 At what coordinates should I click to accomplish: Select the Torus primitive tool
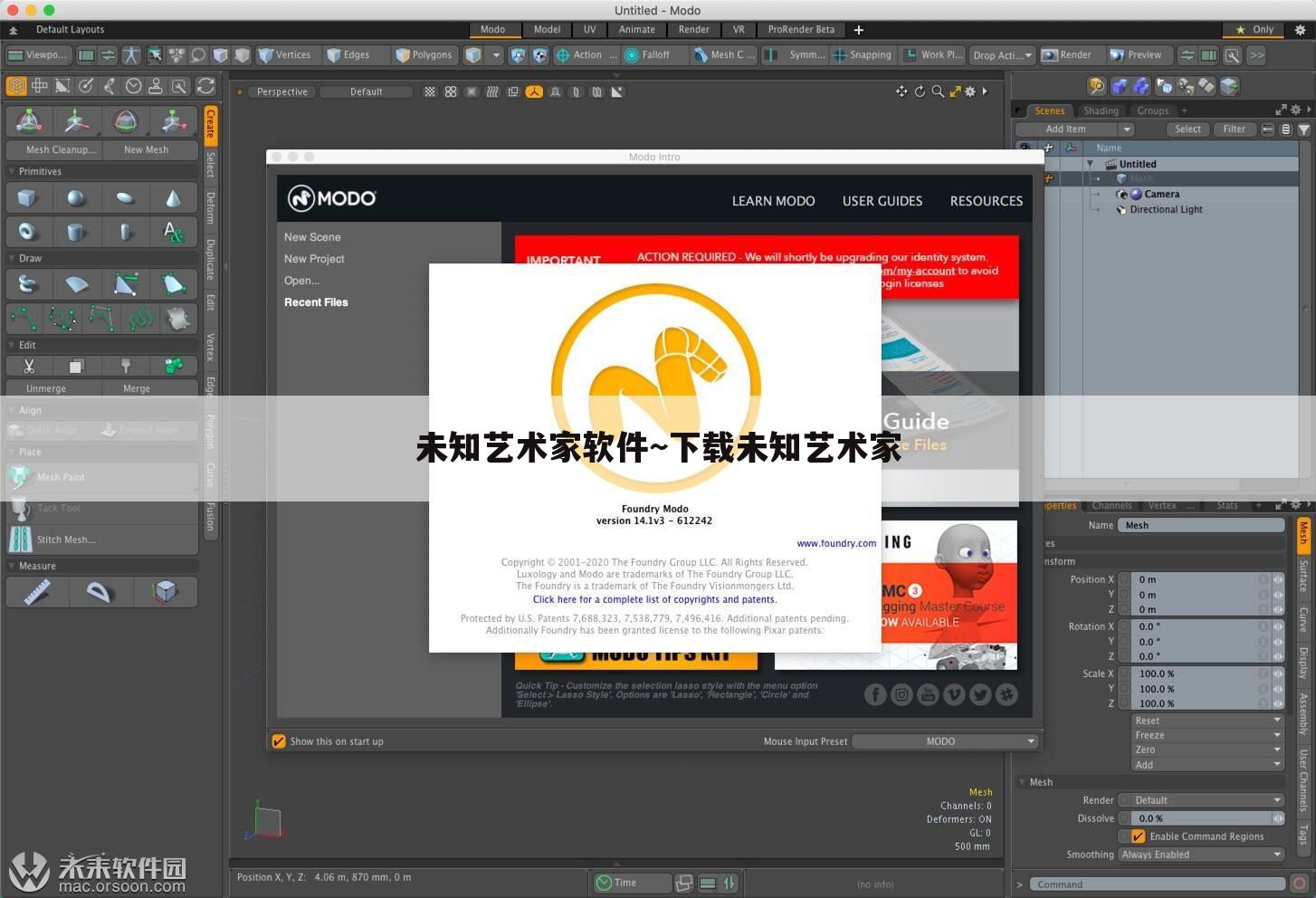[27, 231]
